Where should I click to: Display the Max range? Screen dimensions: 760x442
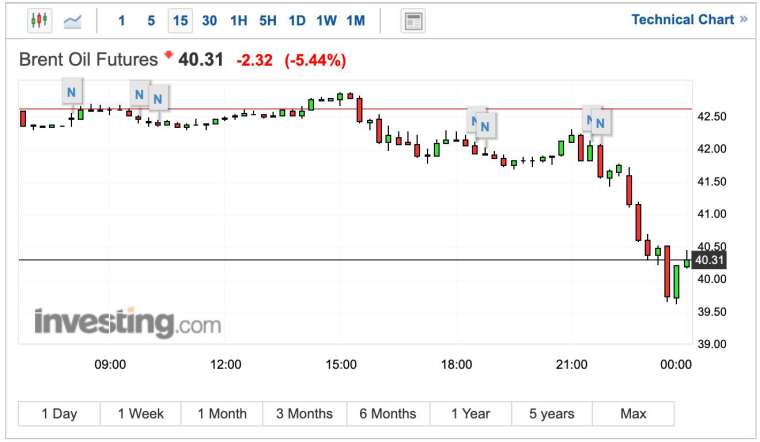point(633,414)
